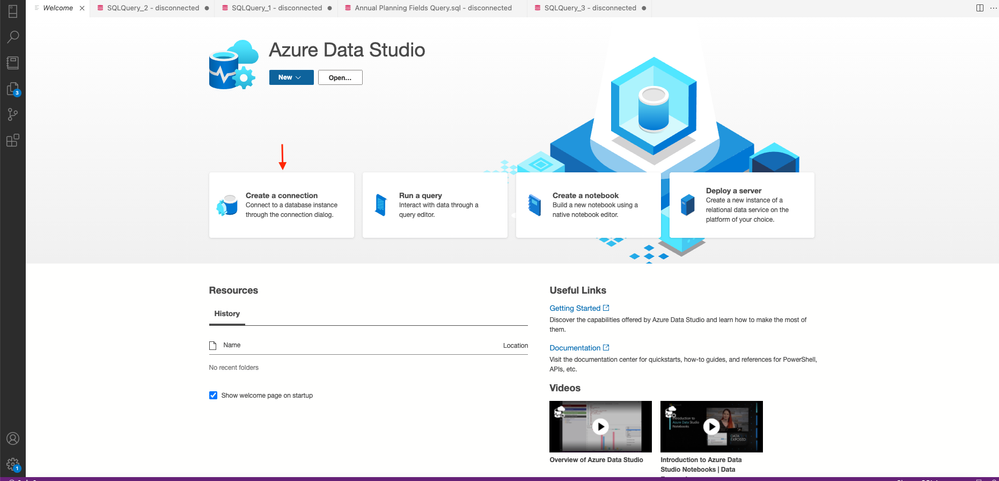Click the Create a connection database icon
Viewport: 999px width, 481px height.
(x=227, y=206)
